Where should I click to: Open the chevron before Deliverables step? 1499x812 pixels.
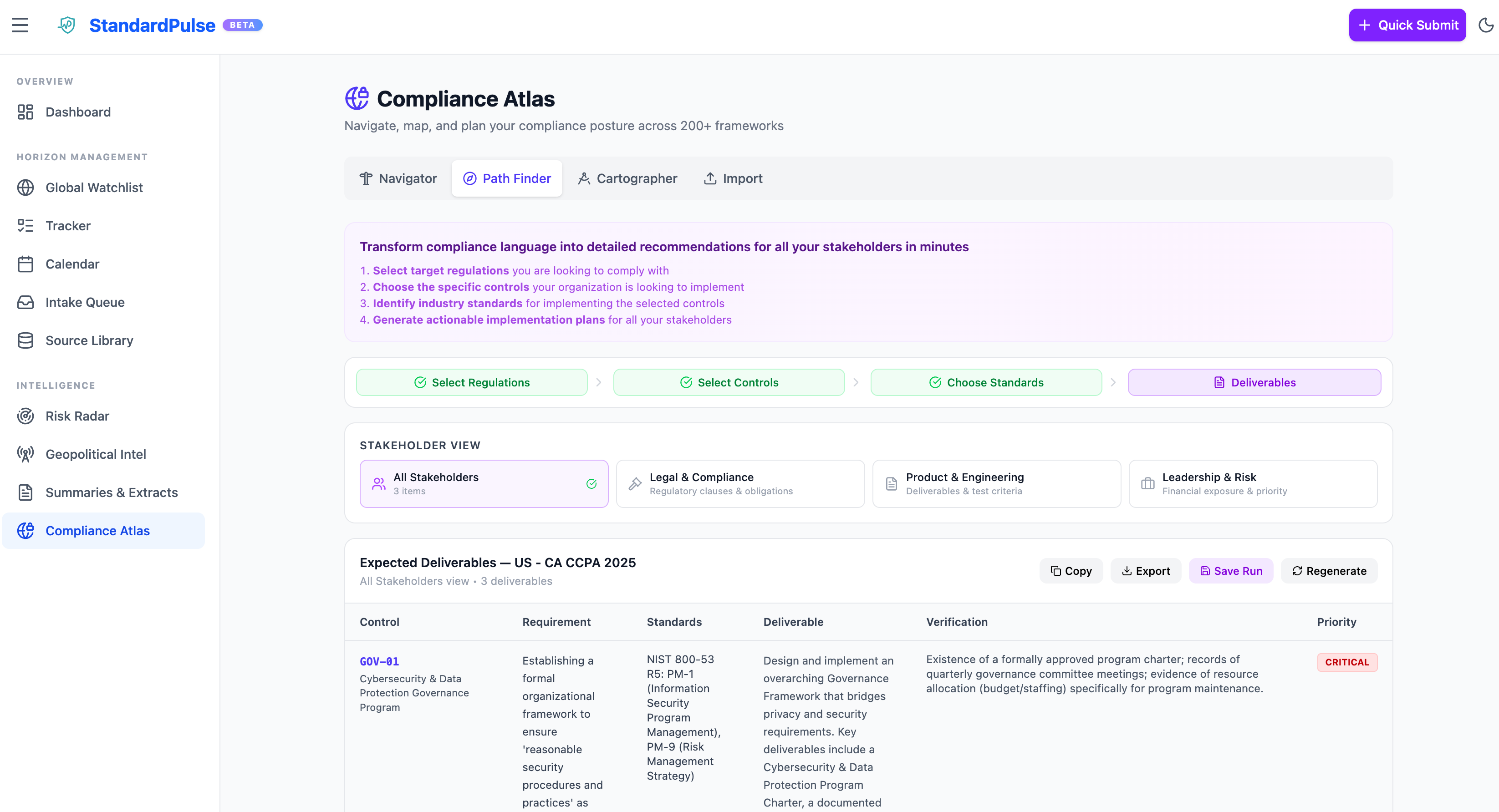[x=1114, y=382]
